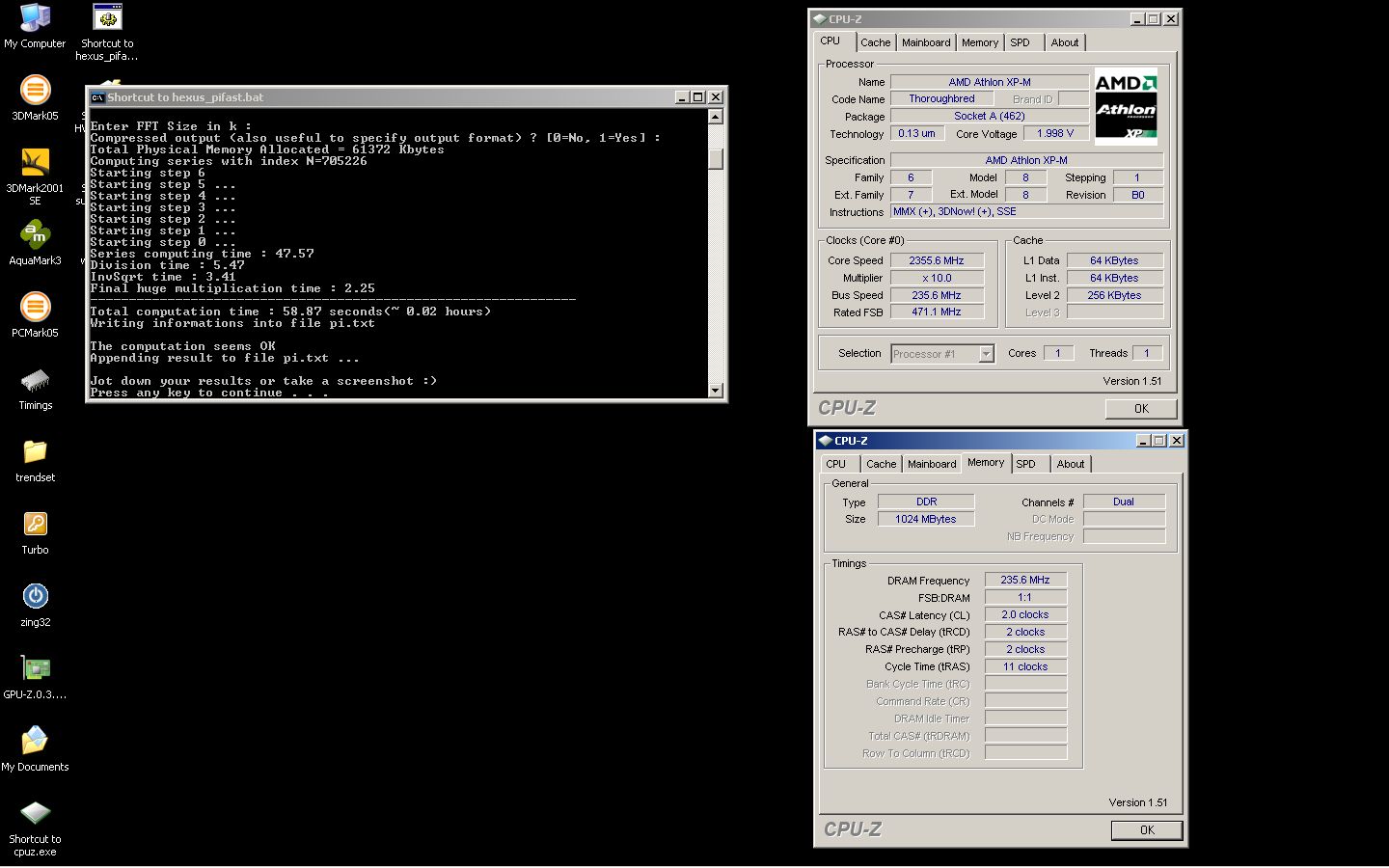Click the Technology value 0.13 um

point(916,134)
